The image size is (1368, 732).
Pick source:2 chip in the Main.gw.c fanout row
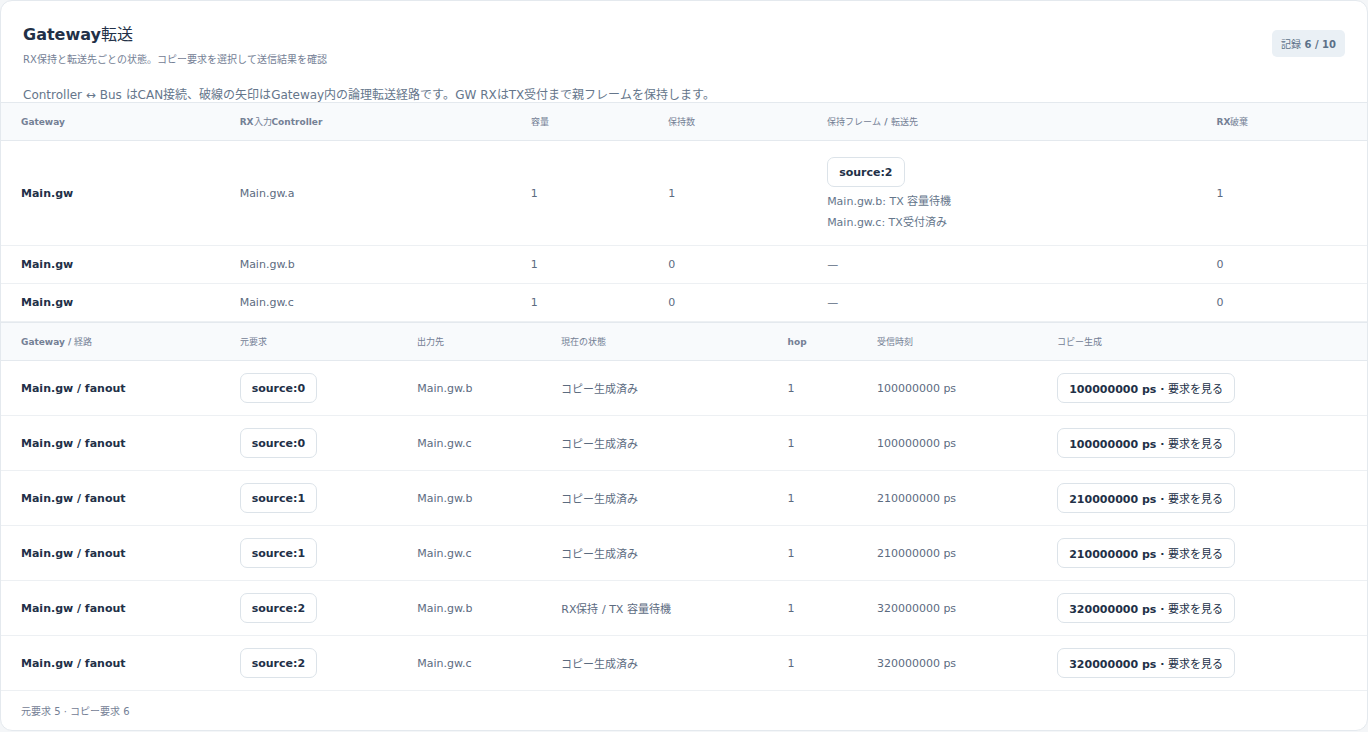click(x=278, y=663)
